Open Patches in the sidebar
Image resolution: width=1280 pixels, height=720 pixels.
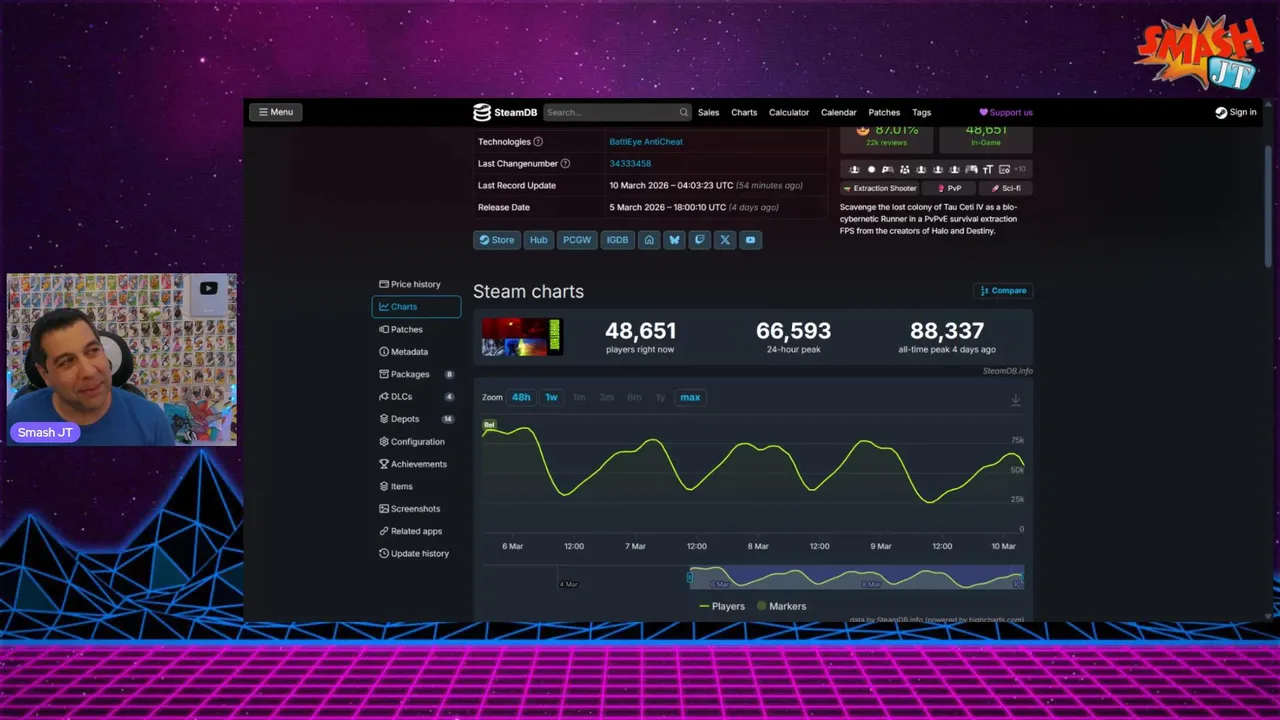point(416,329)
